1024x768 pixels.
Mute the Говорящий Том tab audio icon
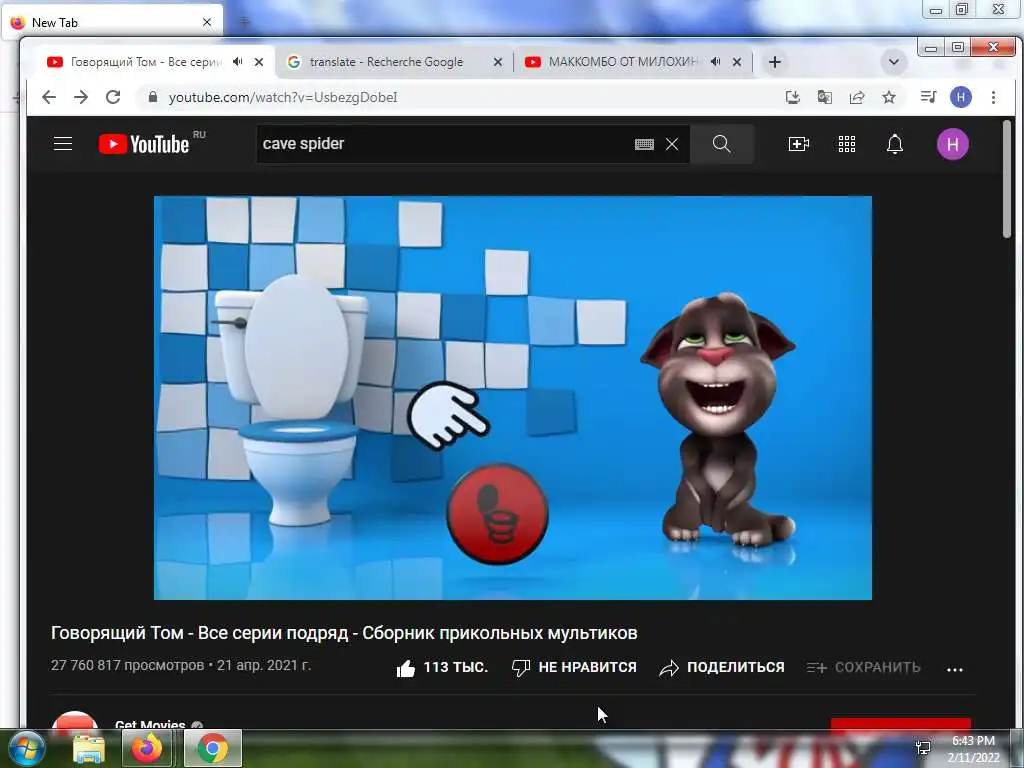coord(238,61)
